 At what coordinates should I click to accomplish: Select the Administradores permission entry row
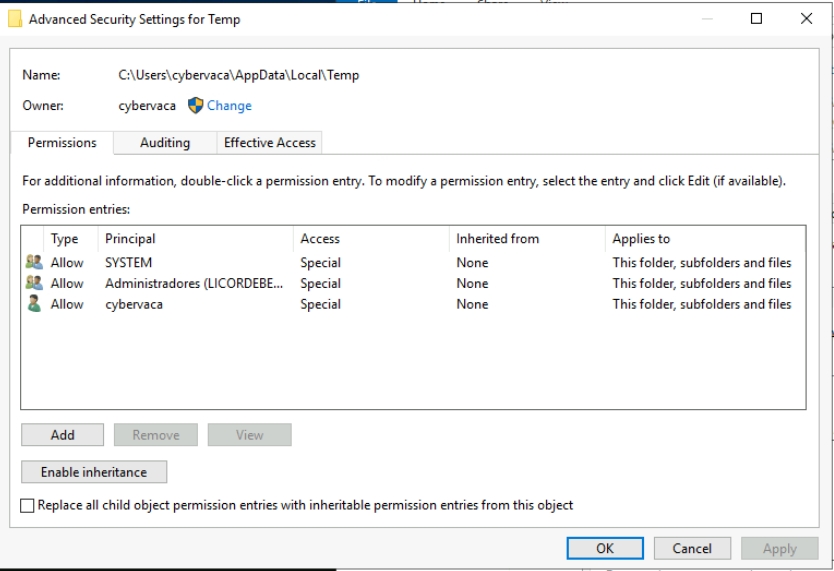194,283
